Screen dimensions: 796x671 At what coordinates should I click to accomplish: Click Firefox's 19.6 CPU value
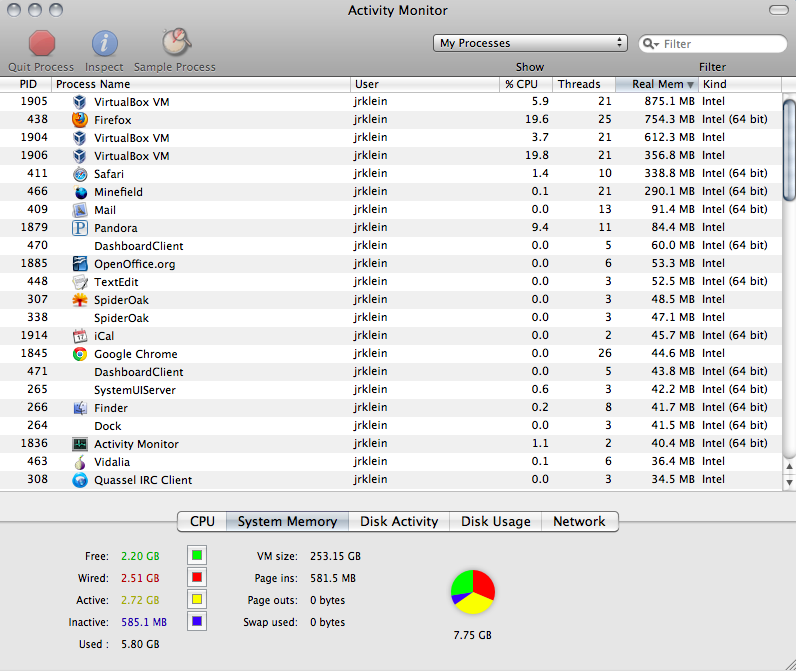[x=537, y=119]
